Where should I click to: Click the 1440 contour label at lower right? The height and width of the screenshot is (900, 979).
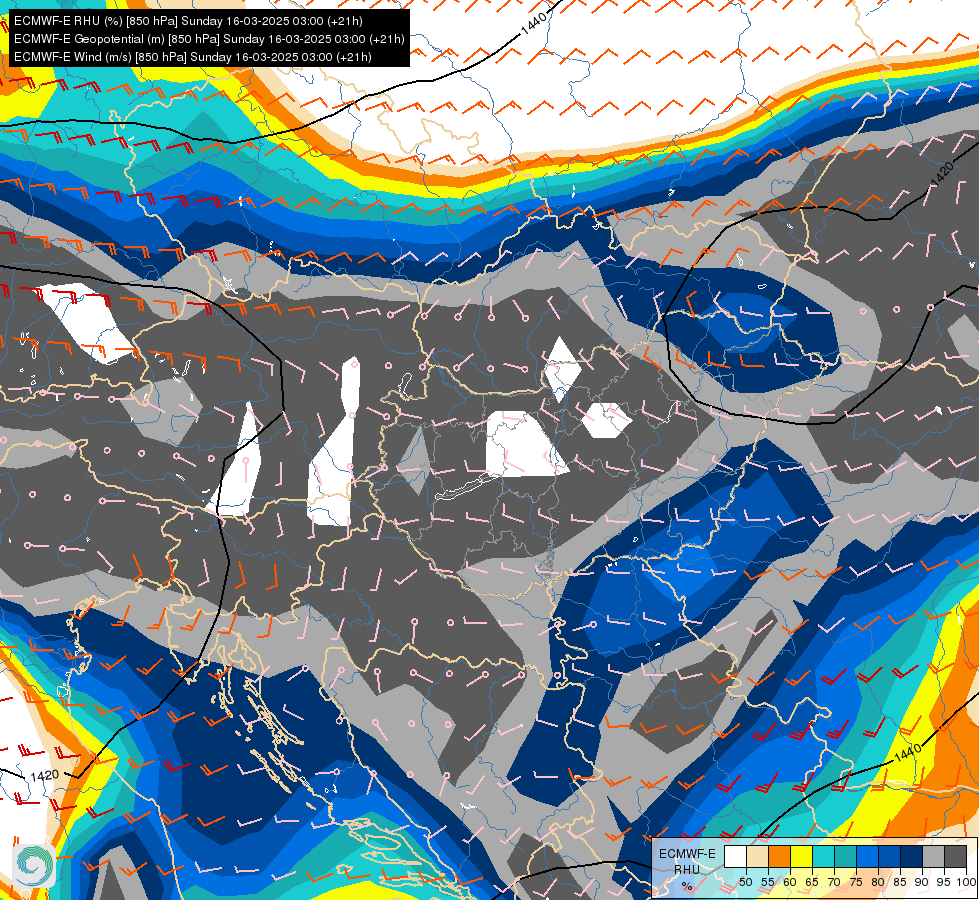pos(908,753)
